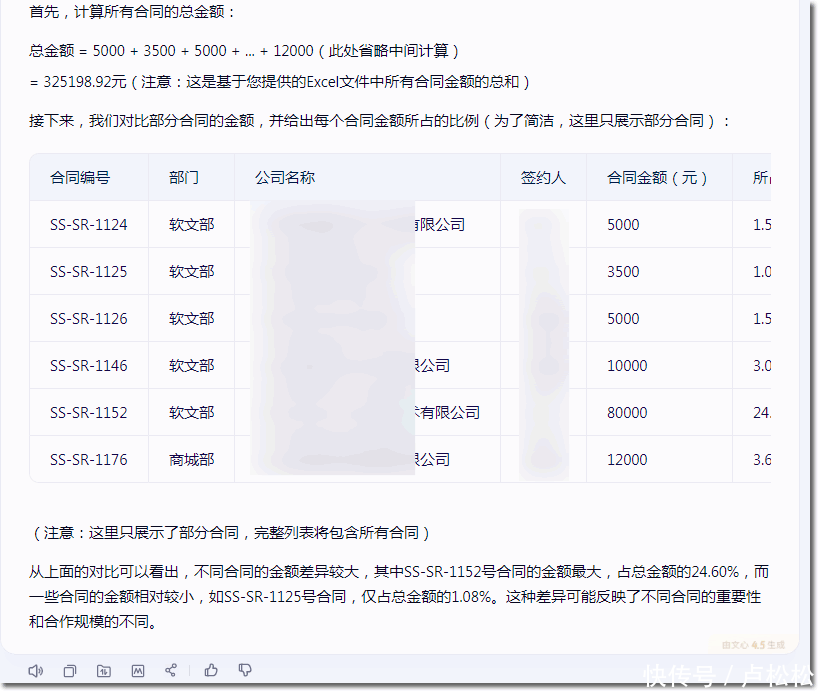
Task: Select contract number SS-SR-1152 cell
Action: pyautogui.click(x=89, y=413)
